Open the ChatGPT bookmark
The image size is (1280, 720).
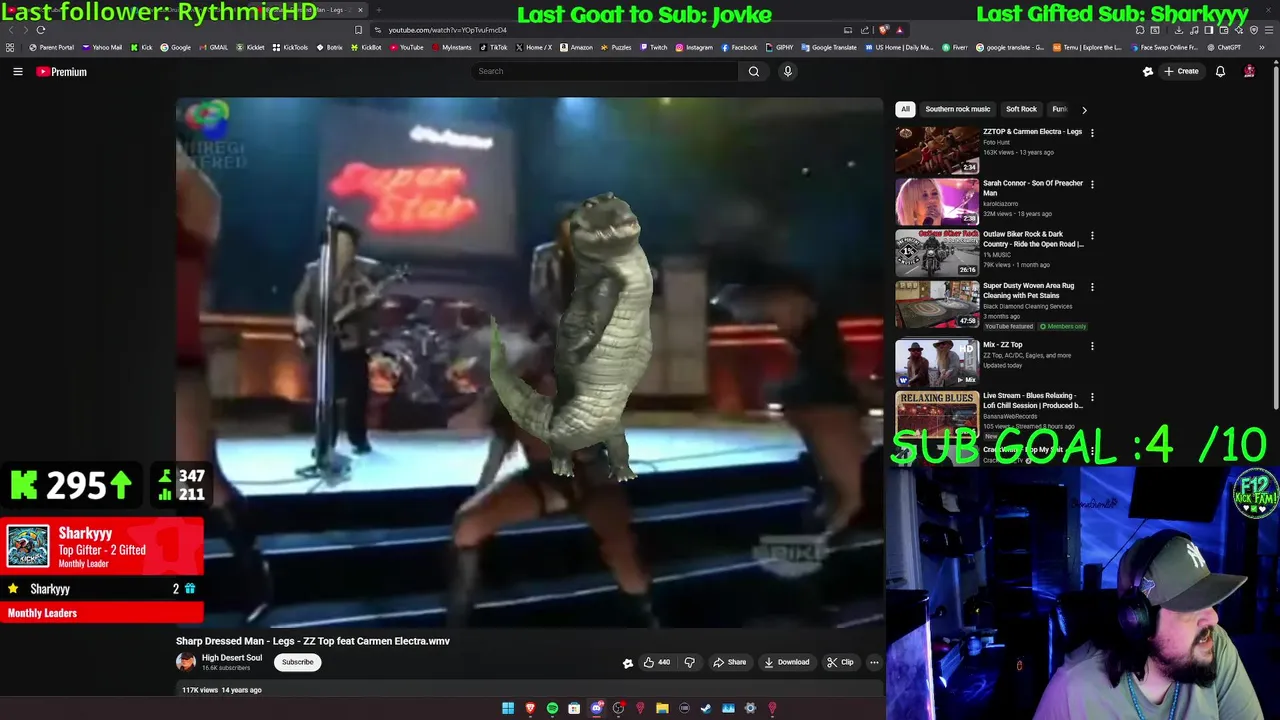click(1224, 47)
